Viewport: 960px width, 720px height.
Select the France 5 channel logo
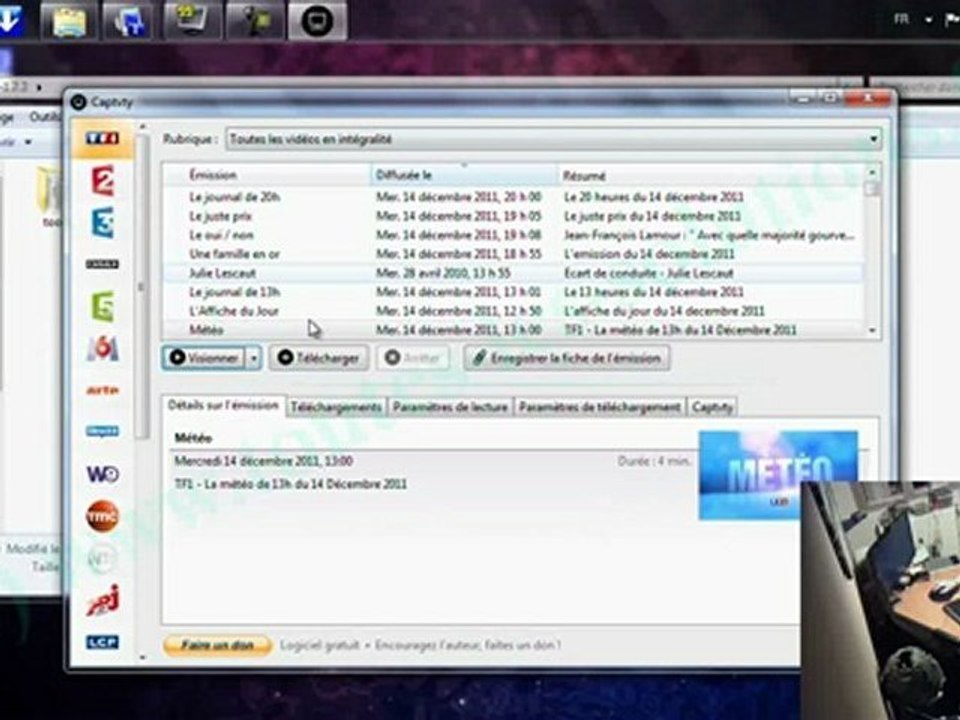[103, 306]
